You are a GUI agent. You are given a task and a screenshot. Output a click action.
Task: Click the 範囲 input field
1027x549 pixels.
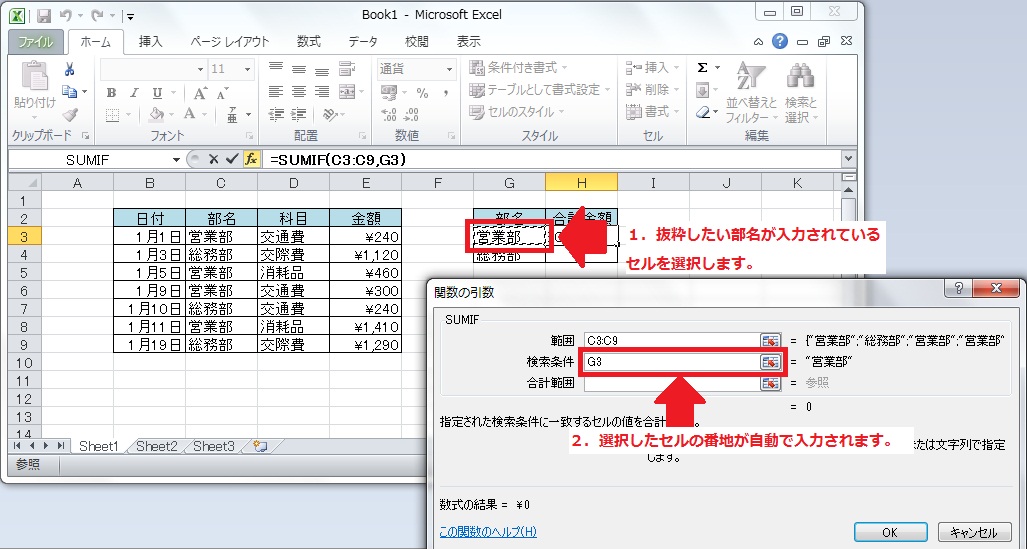point(673,341)
